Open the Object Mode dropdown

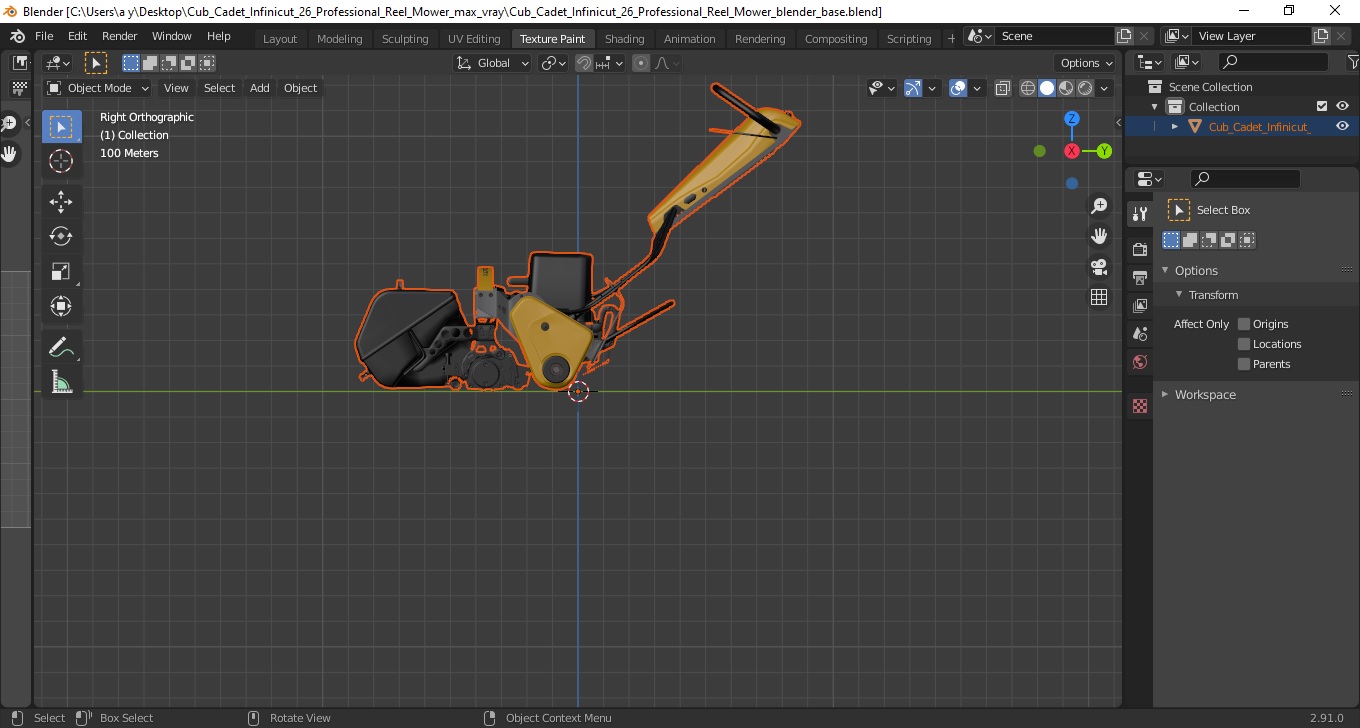[98, 88]
